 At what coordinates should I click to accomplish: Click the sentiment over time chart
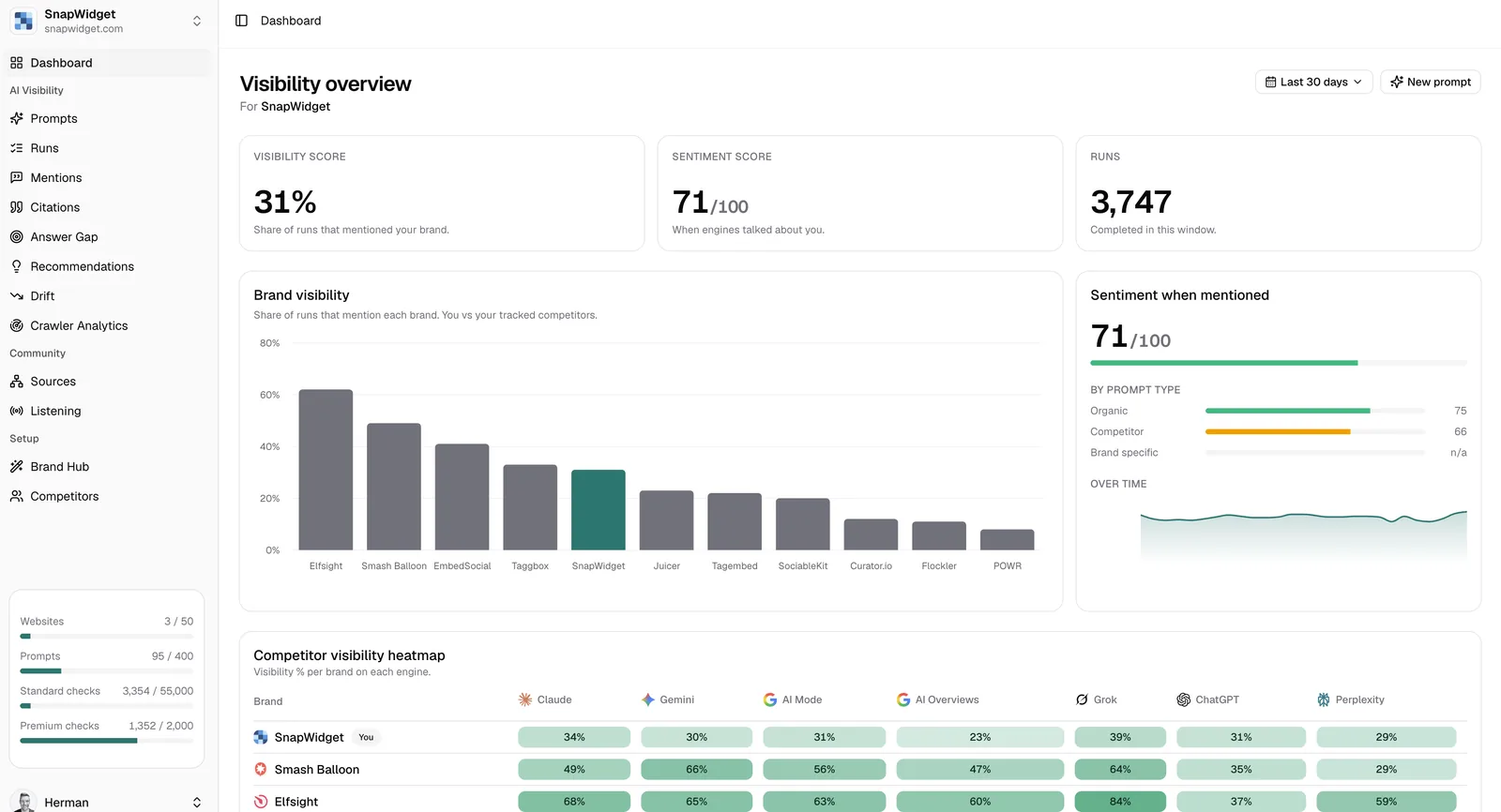tap(1303, 534)
